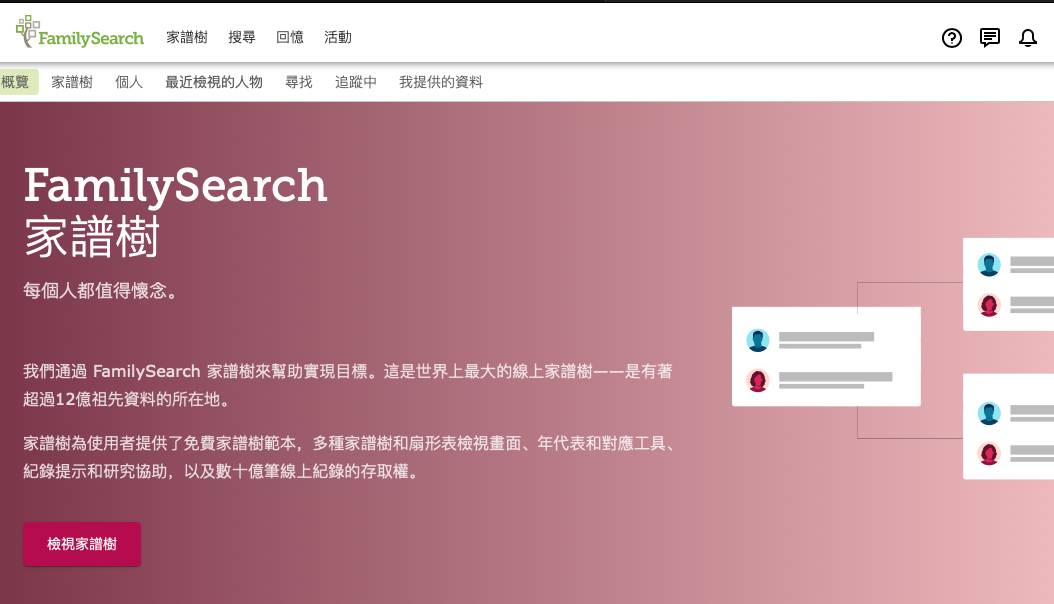The width and height of the screenshot is (1054, 604).
Task: Open the 搜尋 menu
Action: 241,38
